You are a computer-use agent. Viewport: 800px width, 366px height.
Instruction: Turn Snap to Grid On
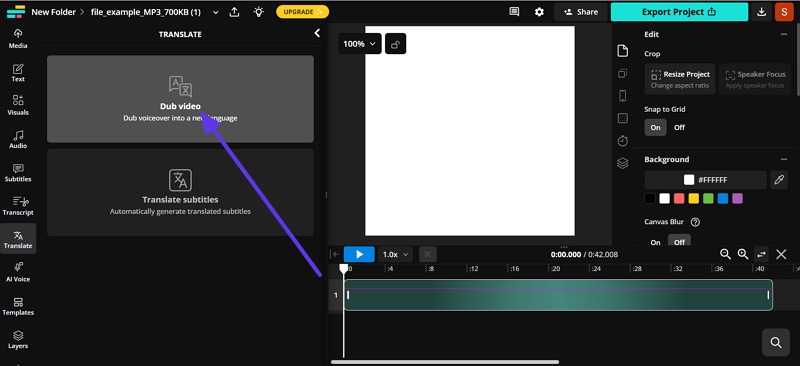(656, 128)
